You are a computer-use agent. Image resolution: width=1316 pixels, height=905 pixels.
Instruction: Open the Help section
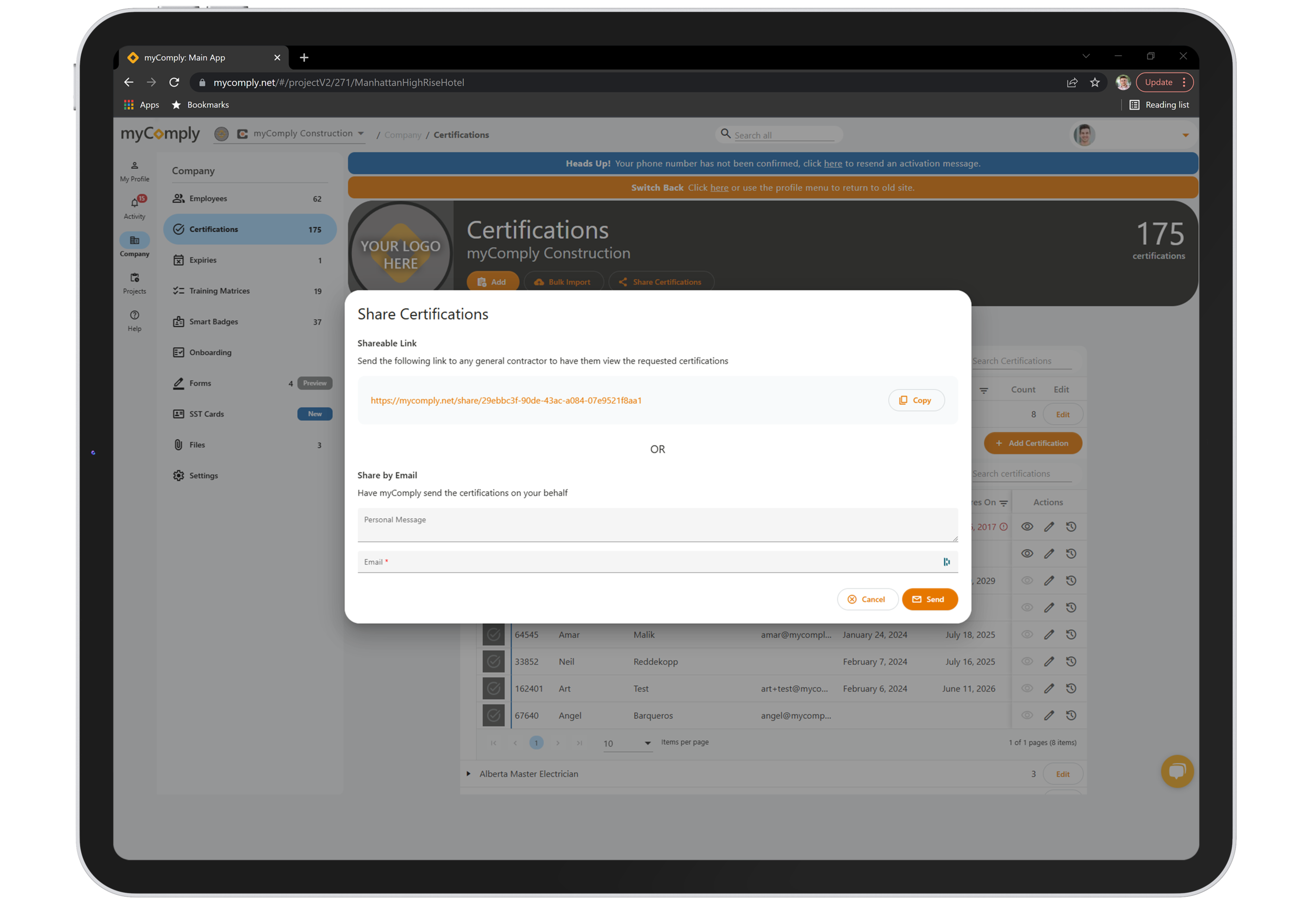click(x=134, y=320)
